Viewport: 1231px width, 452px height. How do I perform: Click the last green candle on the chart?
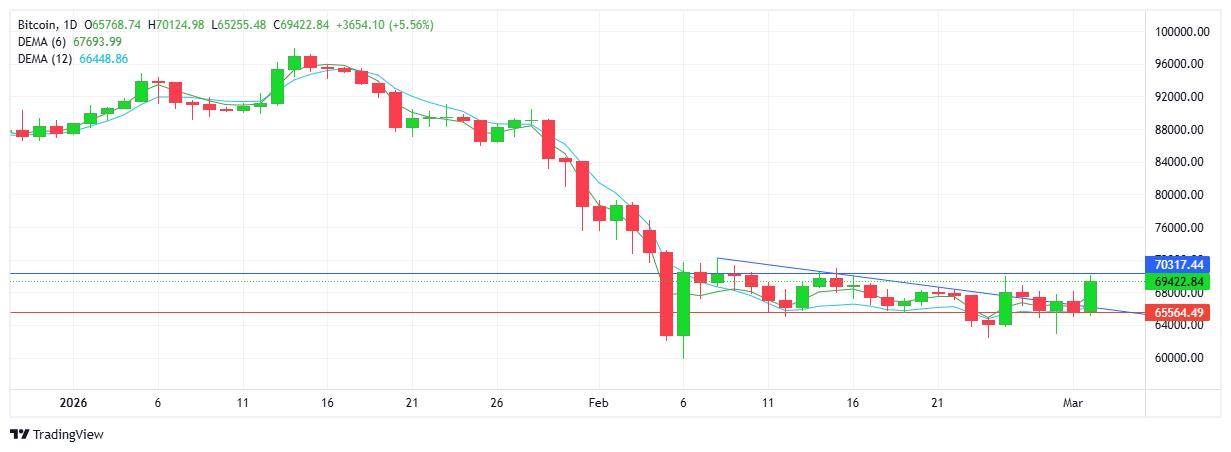click(1090, 296)
